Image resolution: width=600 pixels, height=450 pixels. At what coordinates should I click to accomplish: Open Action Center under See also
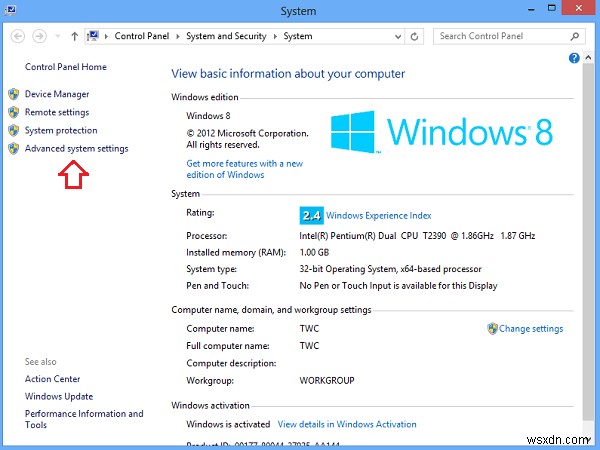pos(52,379)
